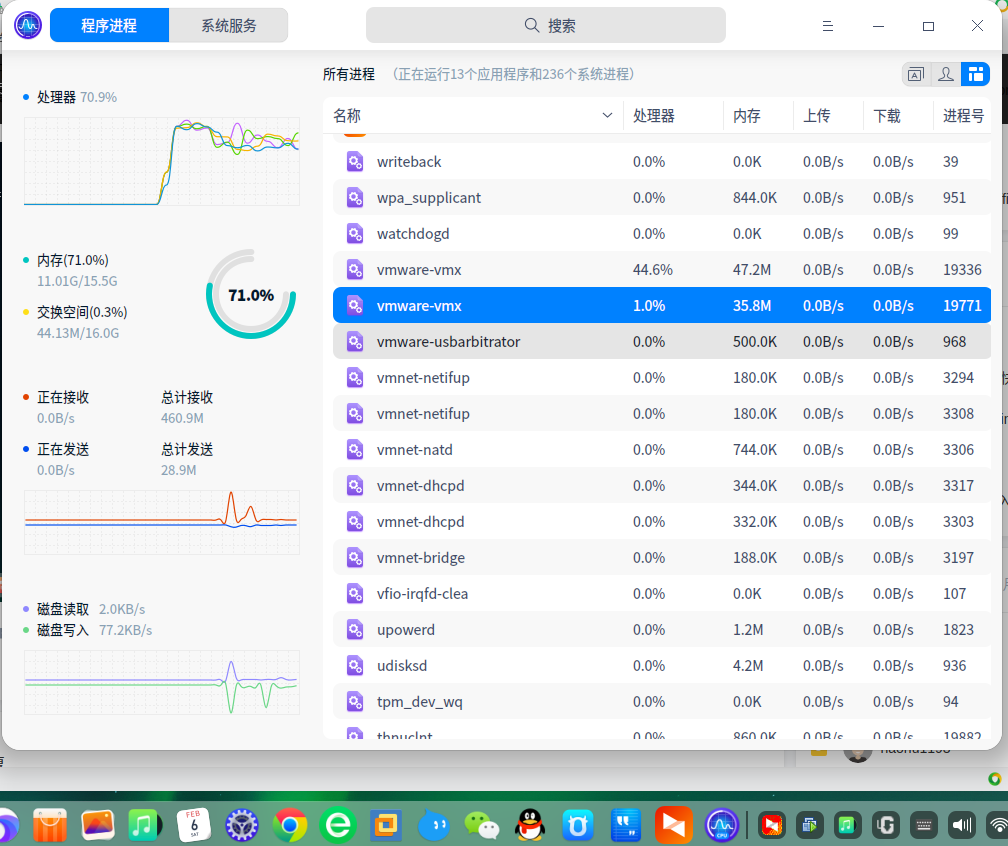Select vmnet-dhcpd row with PID 3303
The height and width of the screenshot is (846, 1008).
pyautogui.click(x=662, y=522)
